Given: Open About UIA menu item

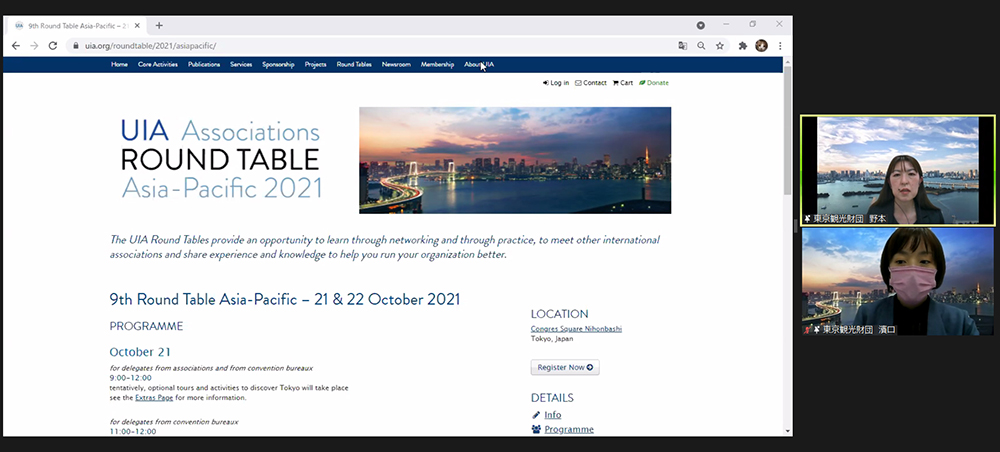Looking at the screenshot, I should (479, 64).
